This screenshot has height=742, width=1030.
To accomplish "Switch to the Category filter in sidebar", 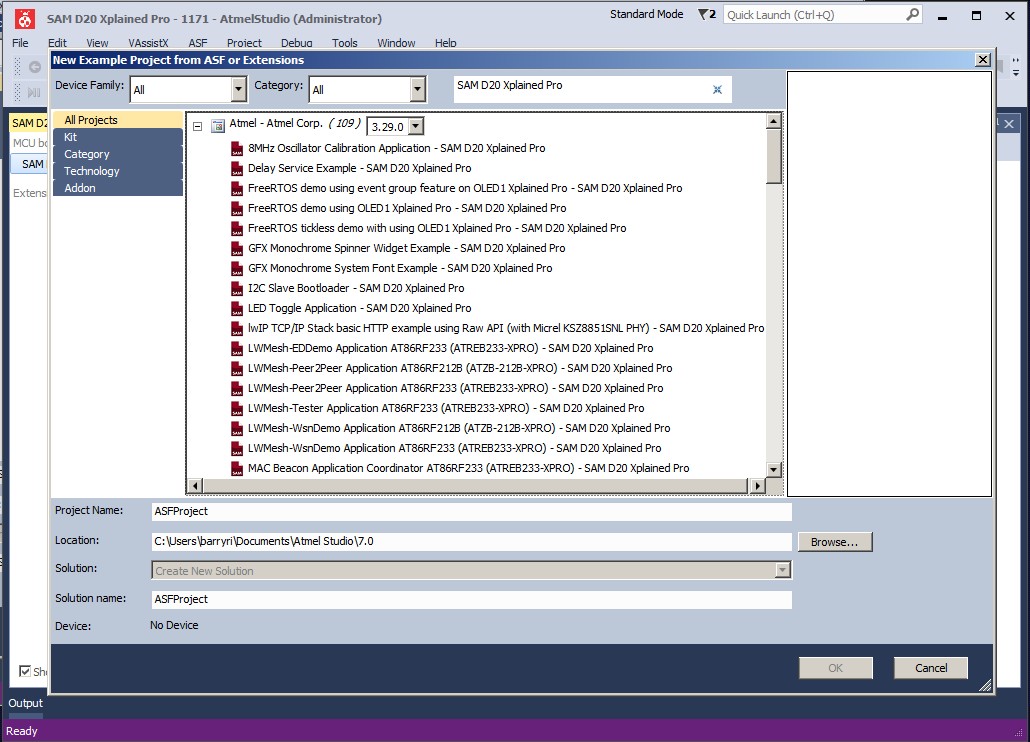I will tap(118, 154).
